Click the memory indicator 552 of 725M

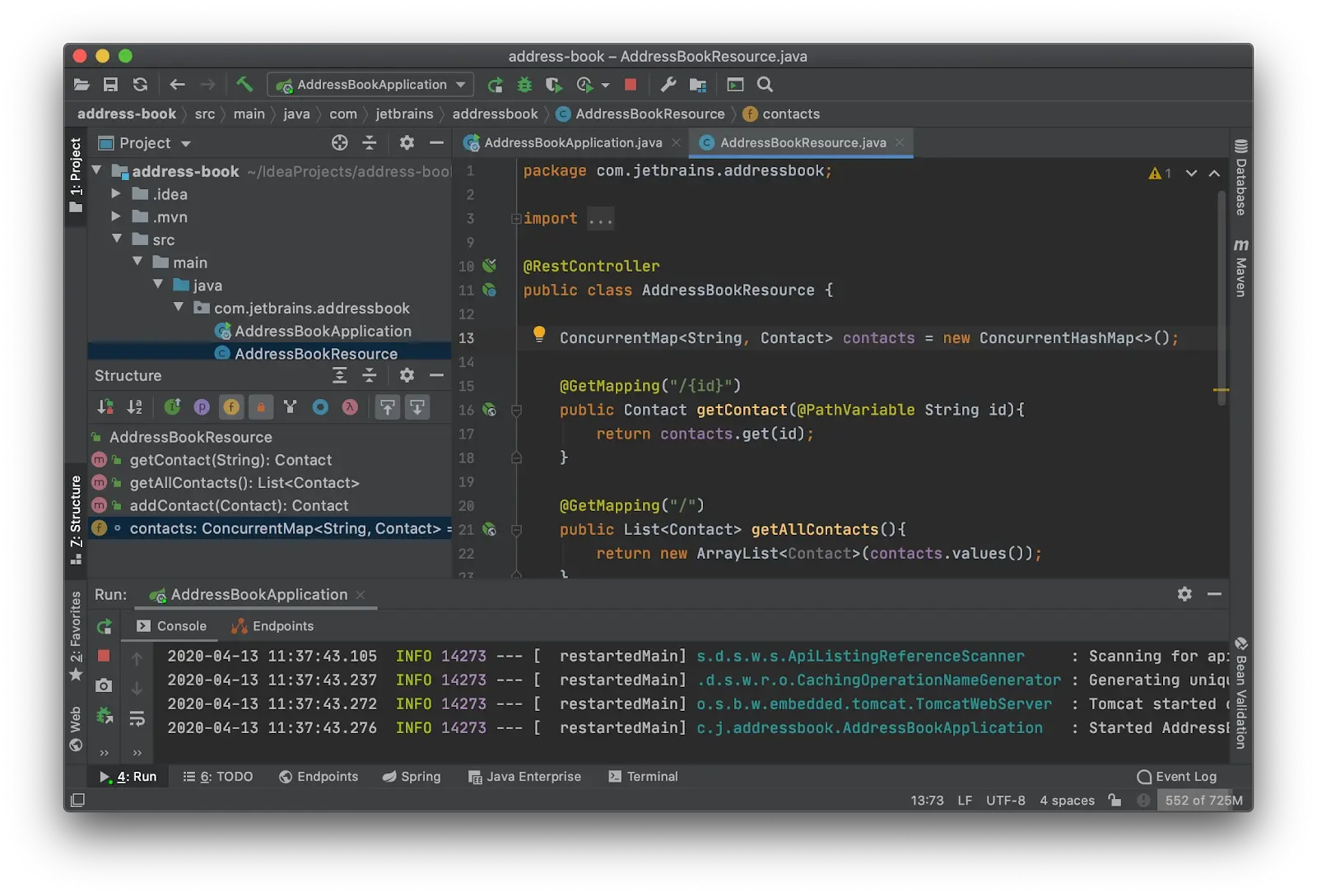(x=1203, y=800)
